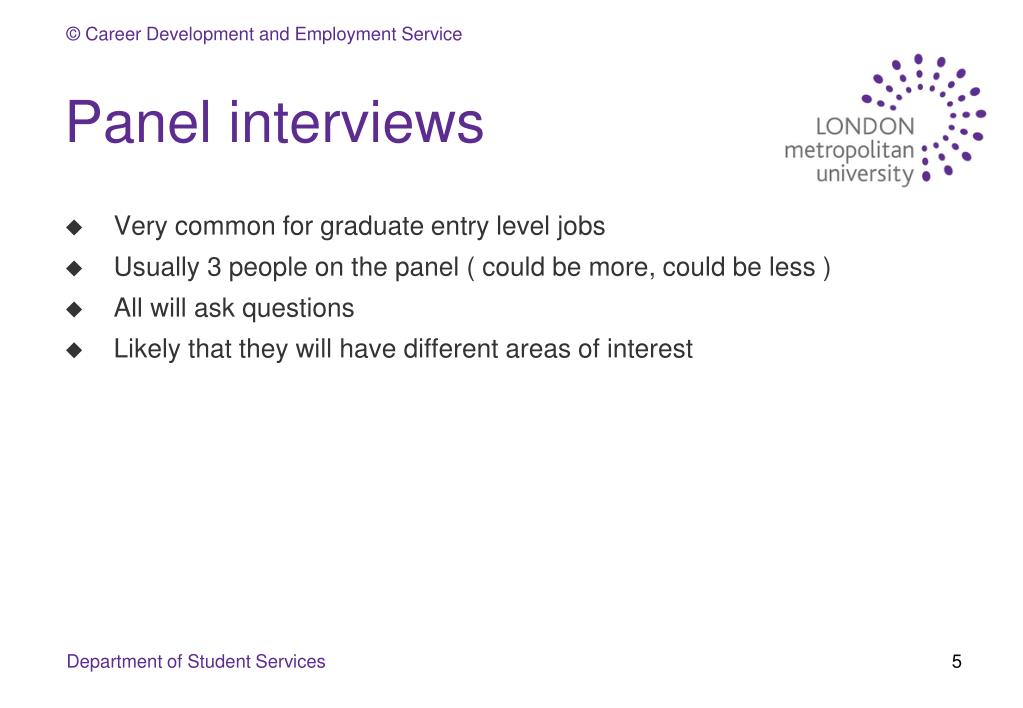
Task: Click the word 'LONDON' in the logo
Action: coord(865,127)
